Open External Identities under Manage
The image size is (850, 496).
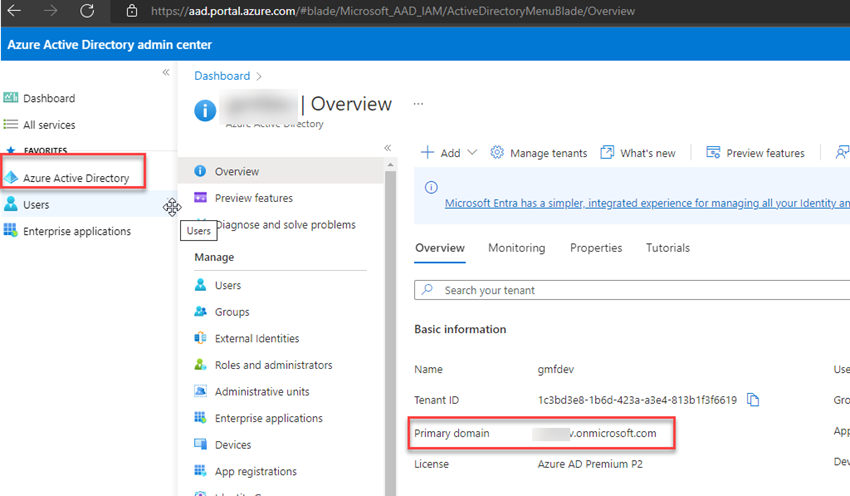257,338
